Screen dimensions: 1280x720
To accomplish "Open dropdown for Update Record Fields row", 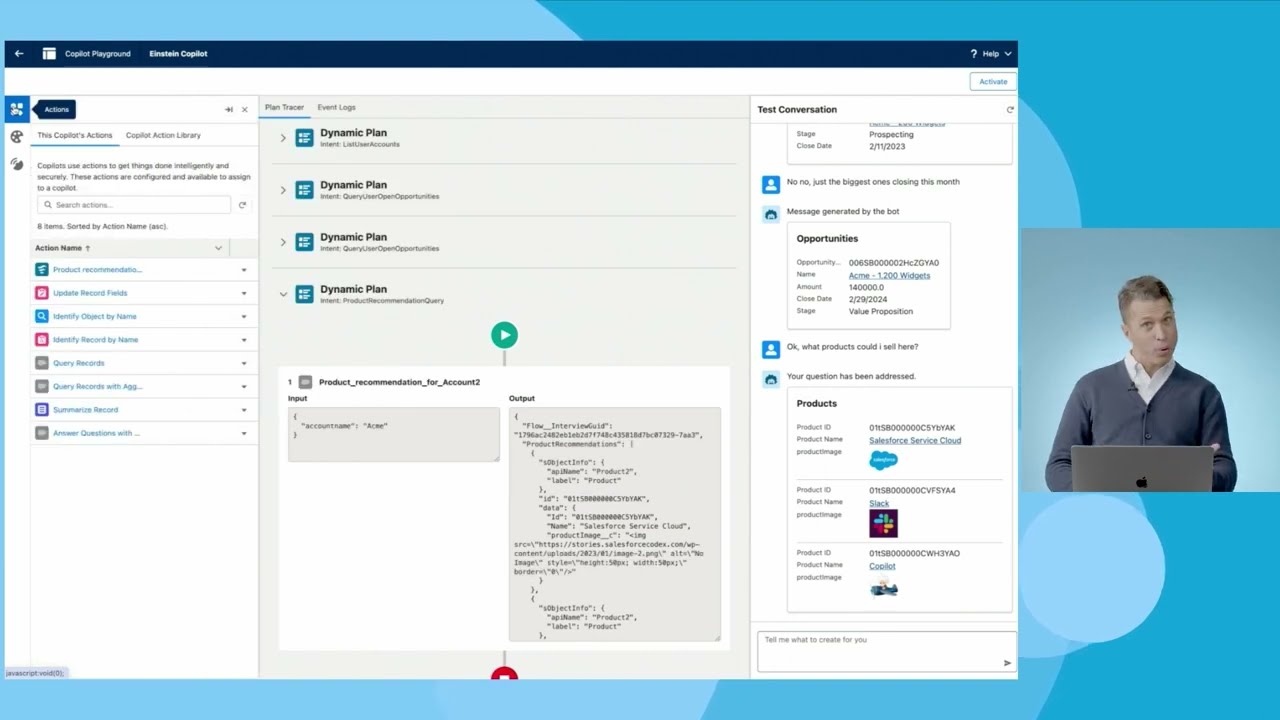I will [x=244, y=293].
